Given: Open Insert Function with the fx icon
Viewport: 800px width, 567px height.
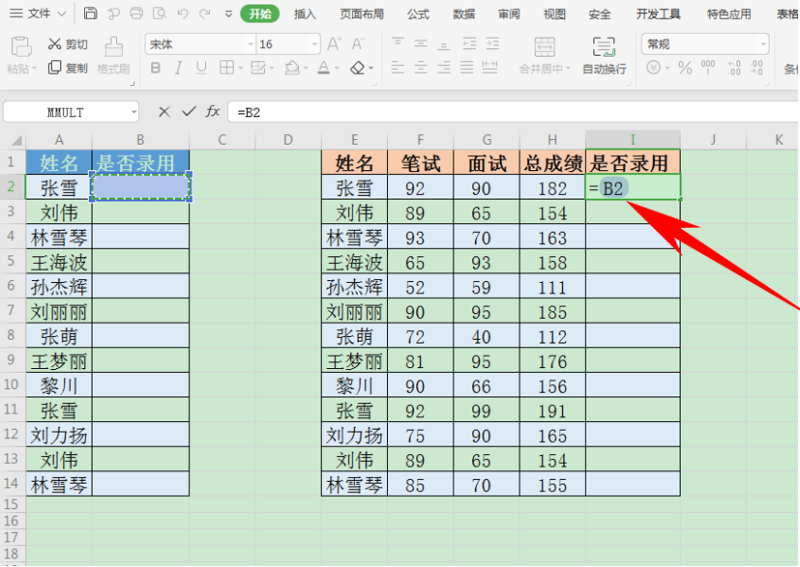Looking at the screenshot, I should coord(213,112).
